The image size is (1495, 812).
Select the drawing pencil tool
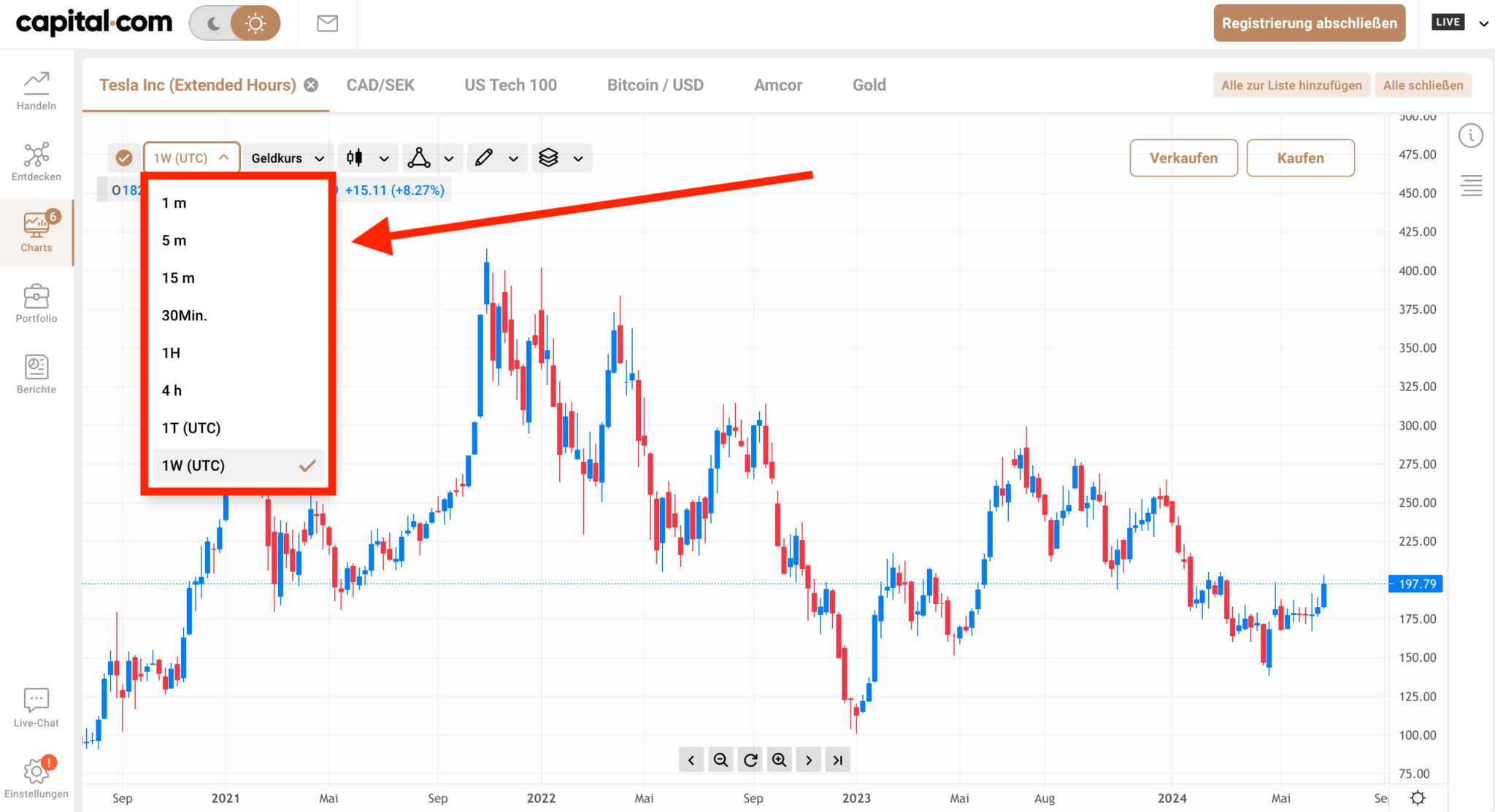pos(483,158)
